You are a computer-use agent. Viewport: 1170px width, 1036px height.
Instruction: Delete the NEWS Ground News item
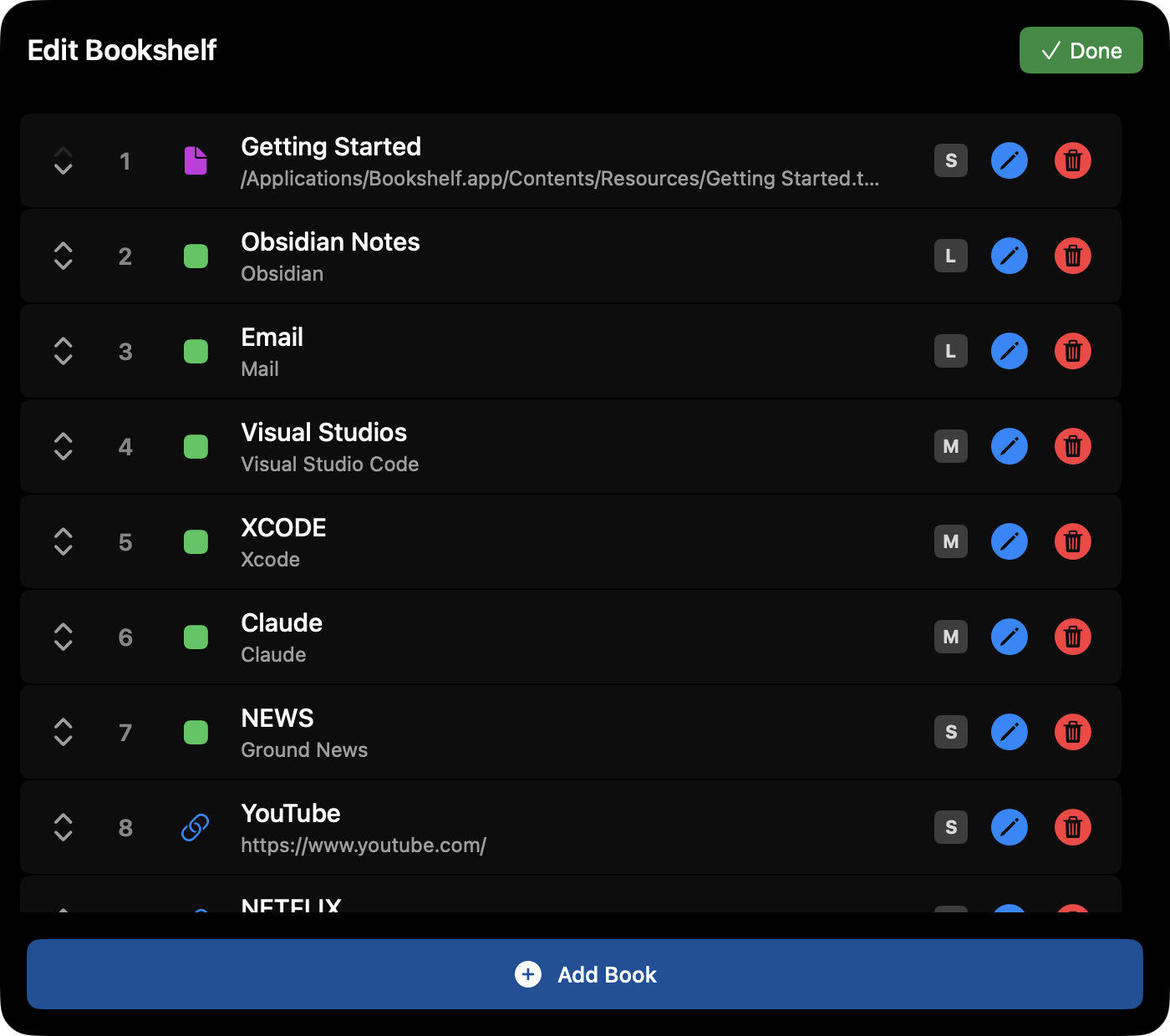pyautogui.click(x=1073, y=732)
